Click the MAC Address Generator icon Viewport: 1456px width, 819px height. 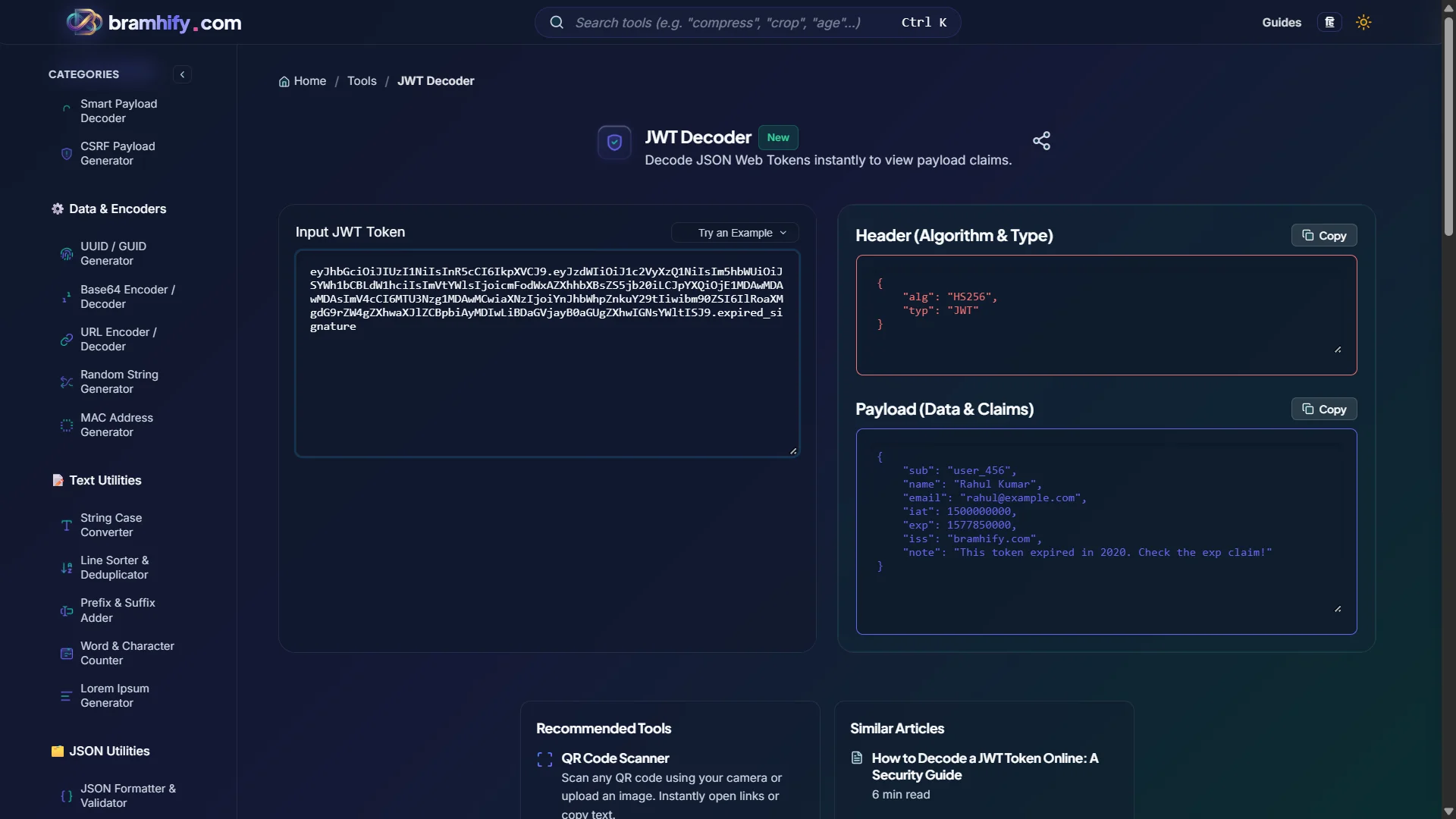point(67,425)
